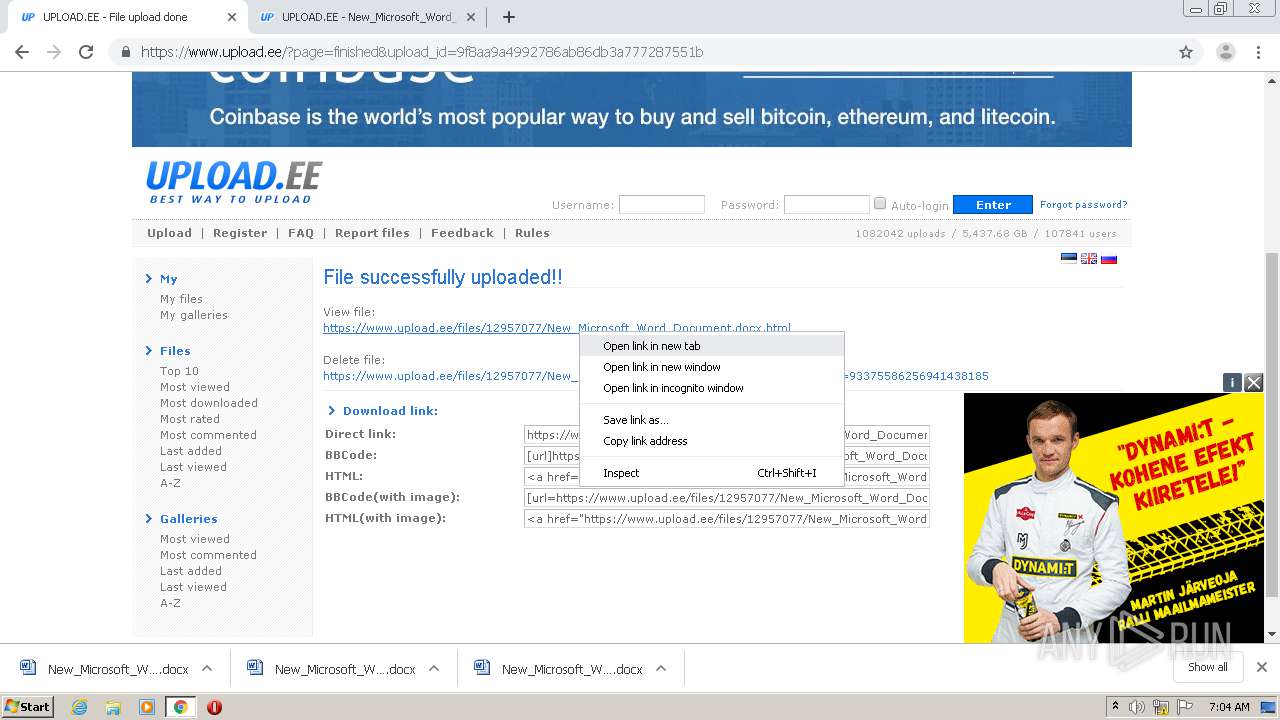Switch to the New_Microsoft_Word tab
This screenshot has height=720, width=1280.
click(x=366, y=17)
